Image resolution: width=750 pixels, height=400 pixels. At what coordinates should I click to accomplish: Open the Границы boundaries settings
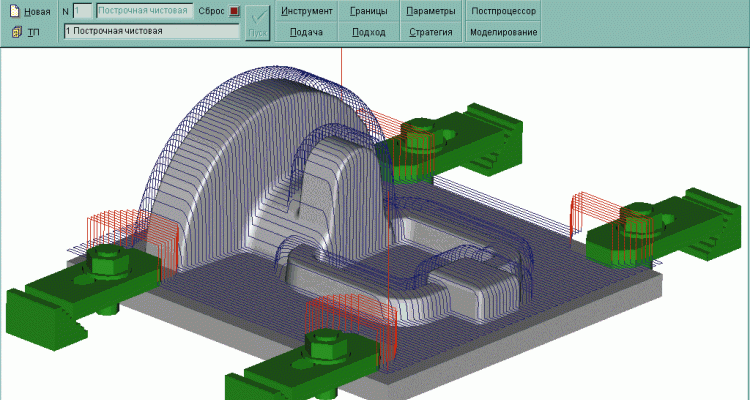point(368,12)
